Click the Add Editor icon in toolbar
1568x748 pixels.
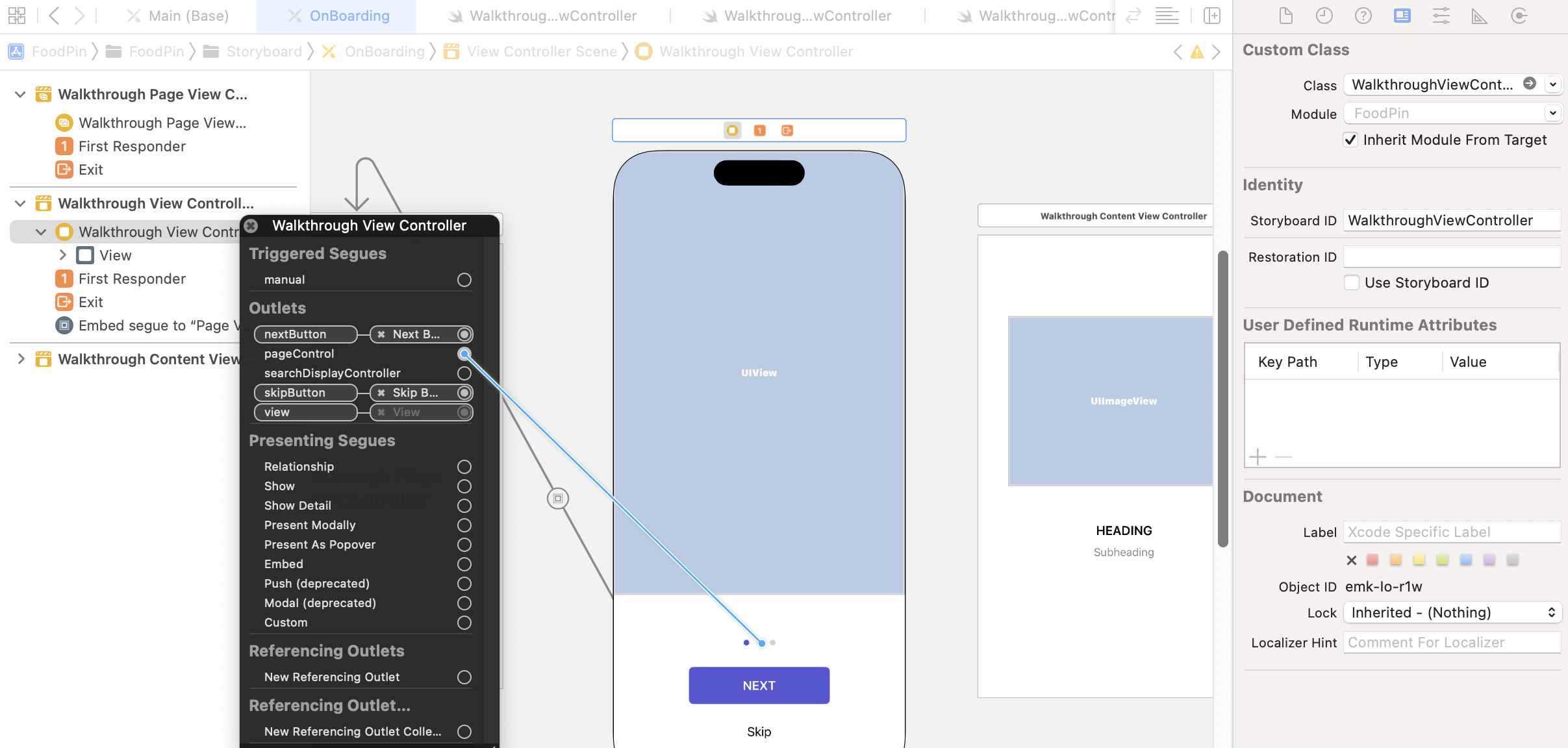(1212, 16)
